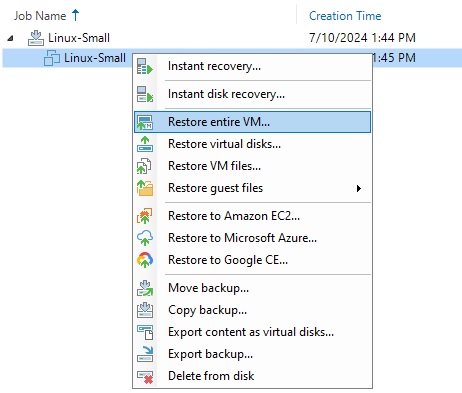
Task: Open the Restore guest files submenu arrow
Action: click(x=359, y=188)
